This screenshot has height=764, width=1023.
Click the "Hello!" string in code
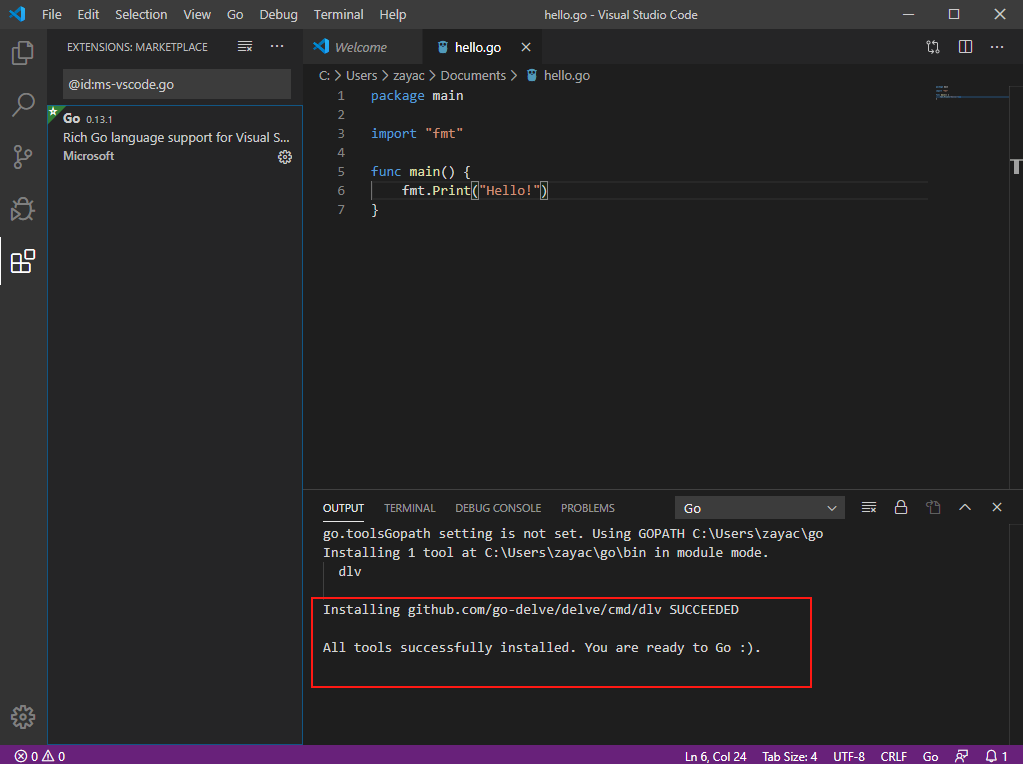(510, 191)
